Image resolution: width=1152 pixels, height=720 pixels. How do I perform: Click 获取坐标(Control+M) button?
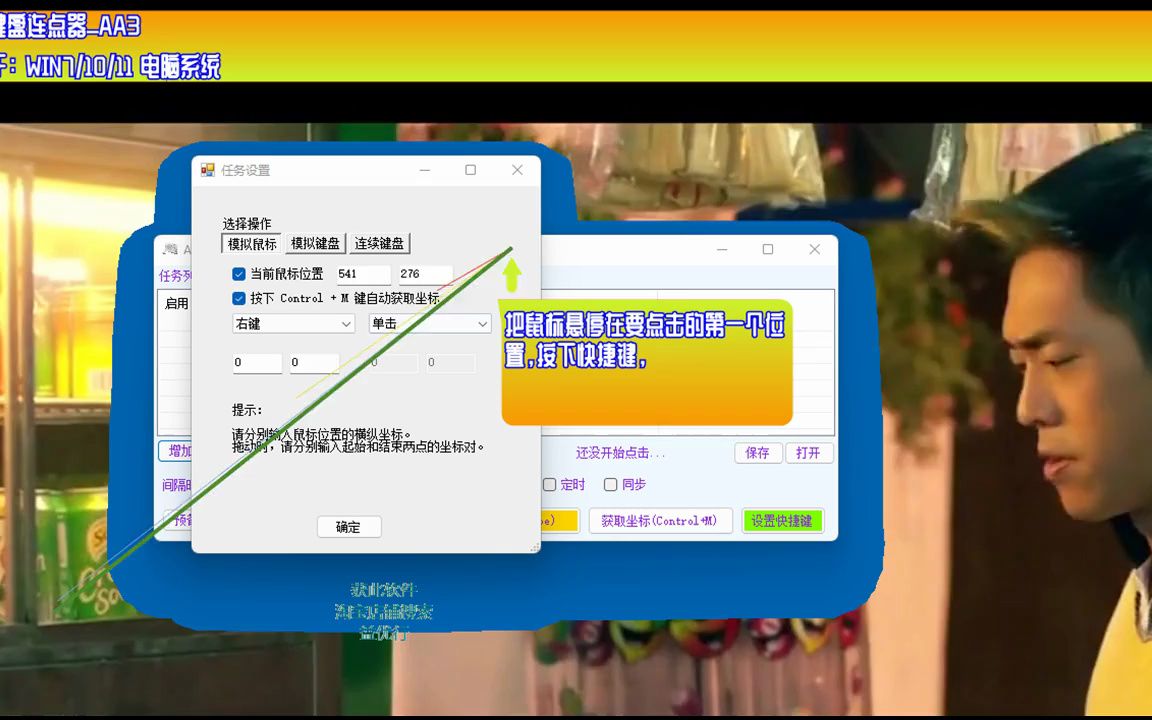[660, 520]
